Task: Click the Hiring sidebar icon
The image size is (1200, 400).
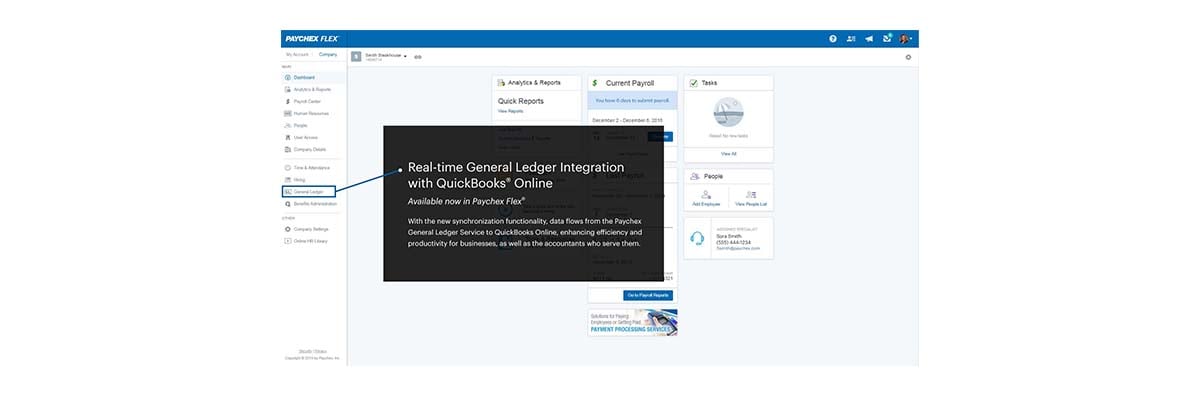Action: [288, 179]
